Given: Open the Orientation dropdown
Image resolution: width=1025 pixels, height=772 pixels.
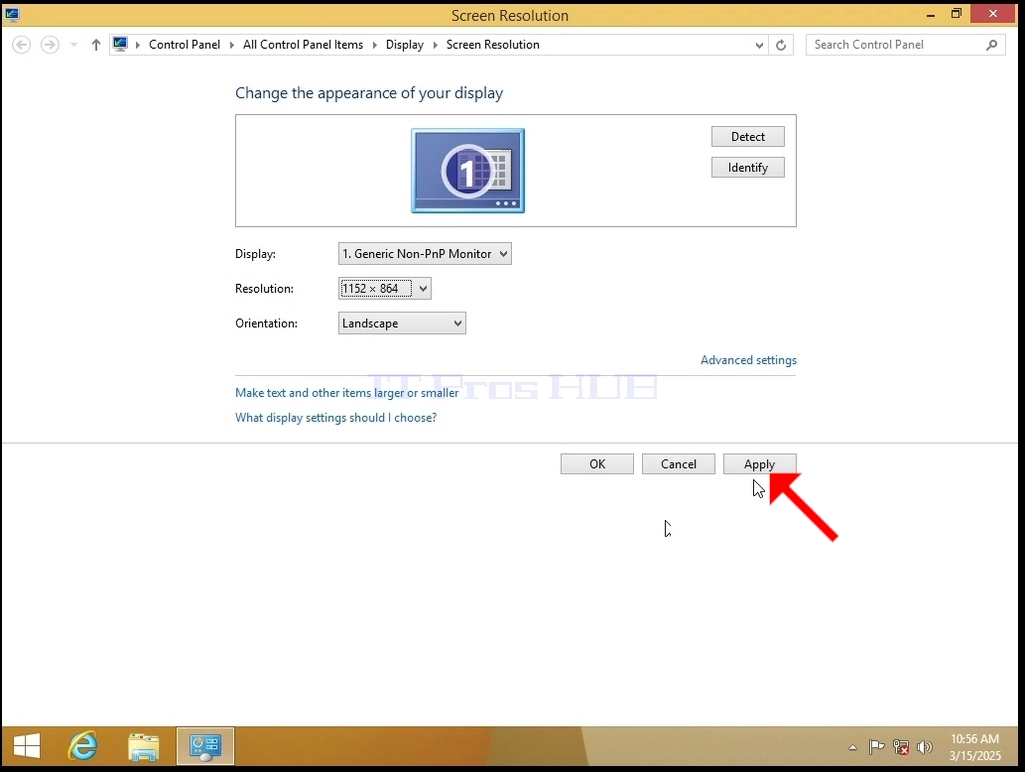Looking at the screenshot, I should coord(402,323).
